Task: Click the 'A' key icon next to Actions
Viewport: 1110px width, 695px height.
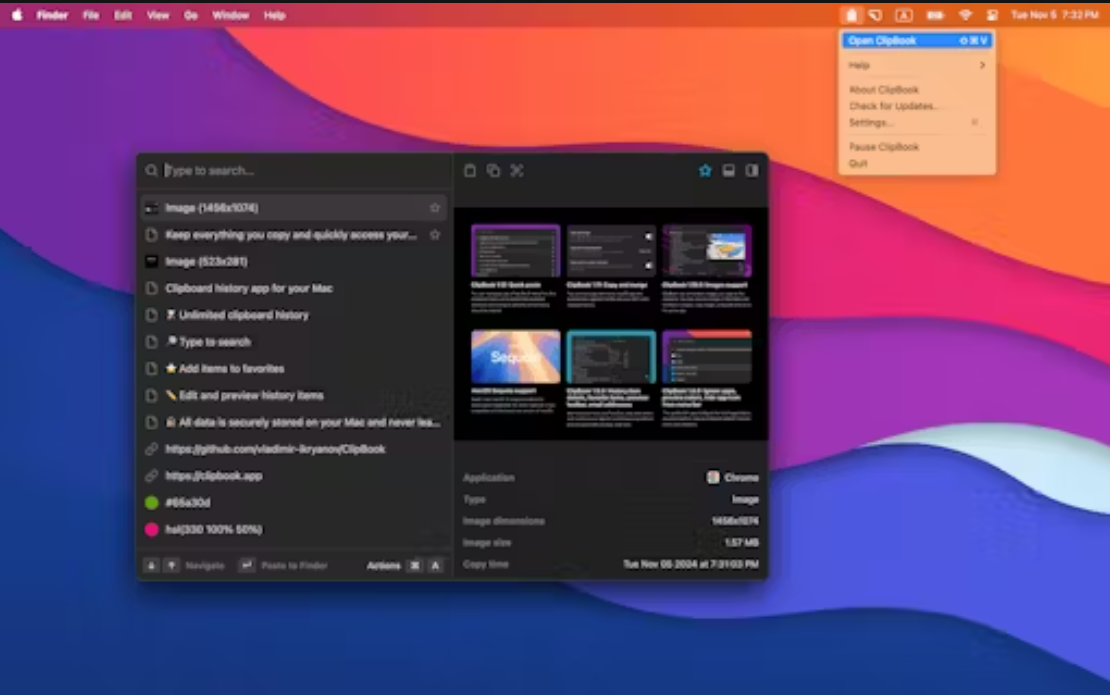Action: [435, 565]
